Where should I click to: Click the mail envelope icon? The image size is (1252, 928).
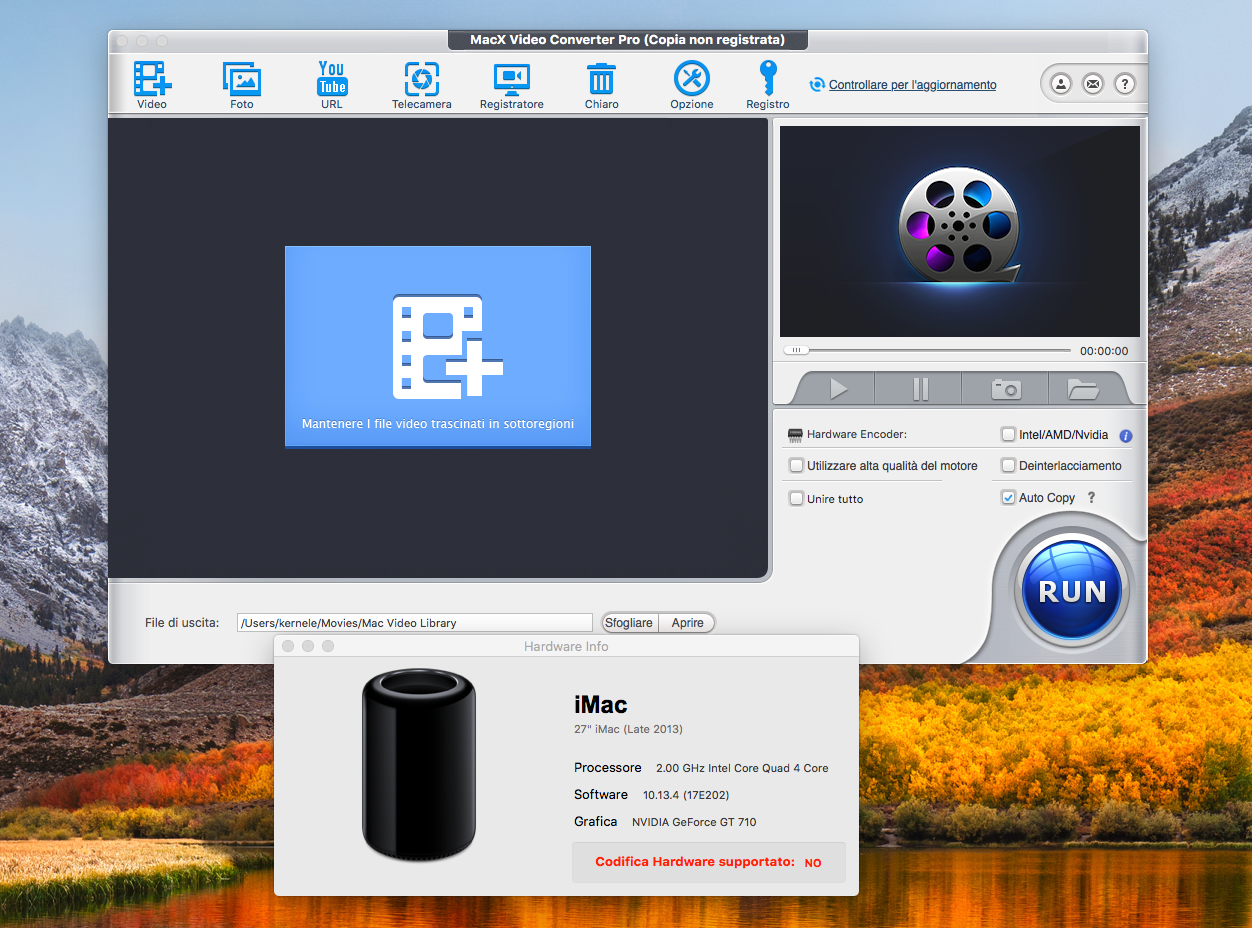click(1093, 84)
